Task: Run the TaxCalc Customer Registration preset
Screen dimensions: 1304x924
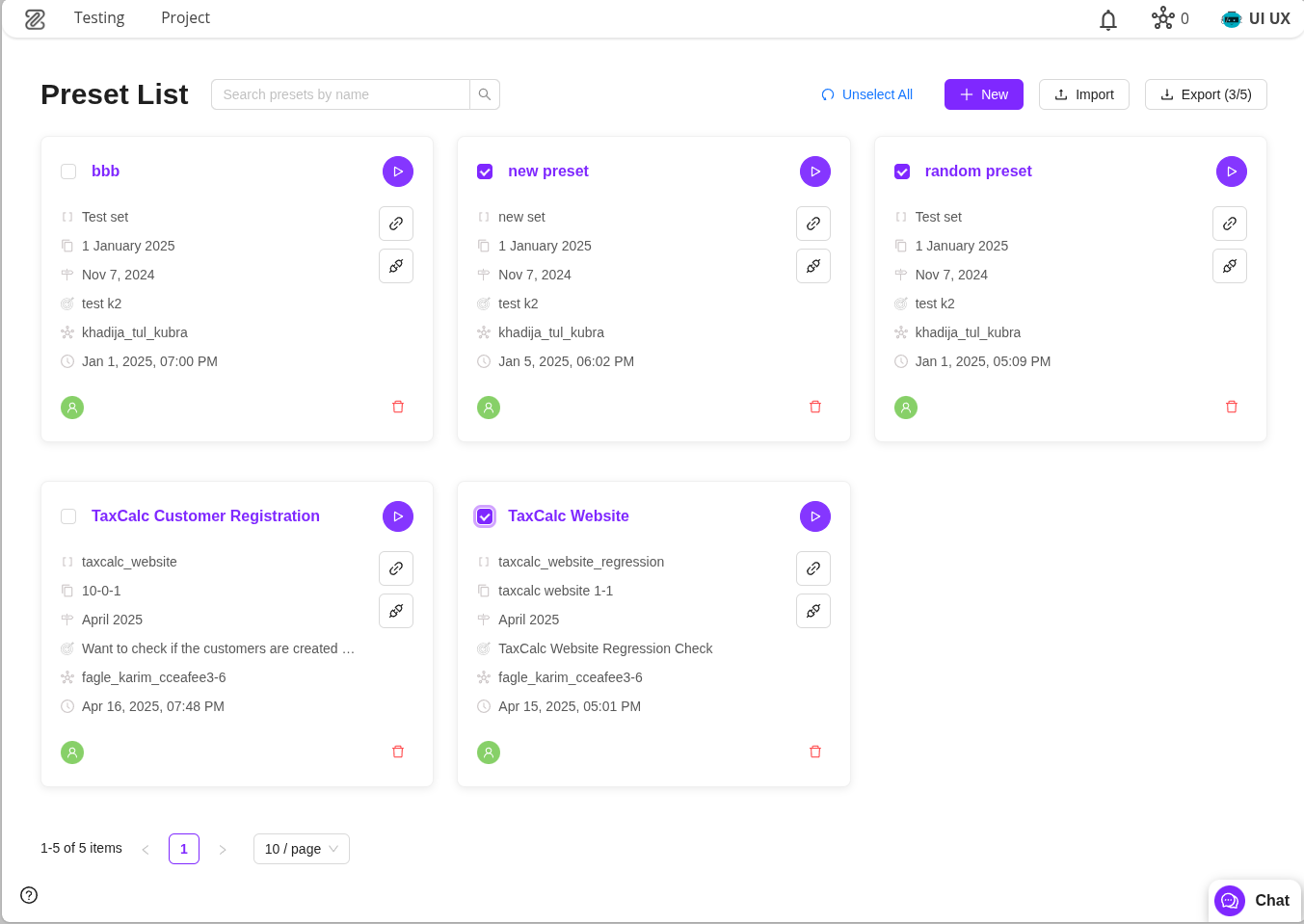Action: 398,516
